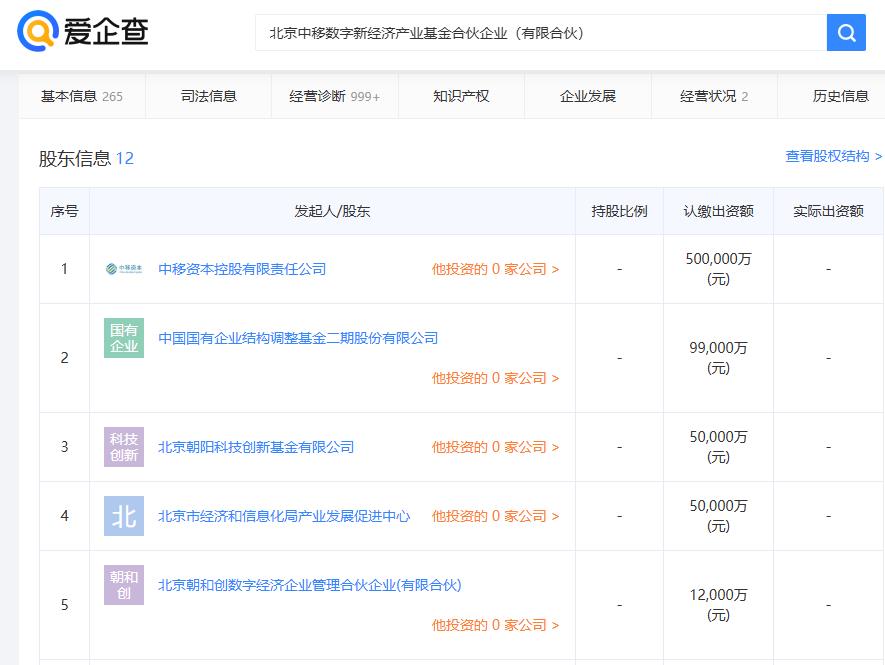Click the 股东信息 section heading

75,158
